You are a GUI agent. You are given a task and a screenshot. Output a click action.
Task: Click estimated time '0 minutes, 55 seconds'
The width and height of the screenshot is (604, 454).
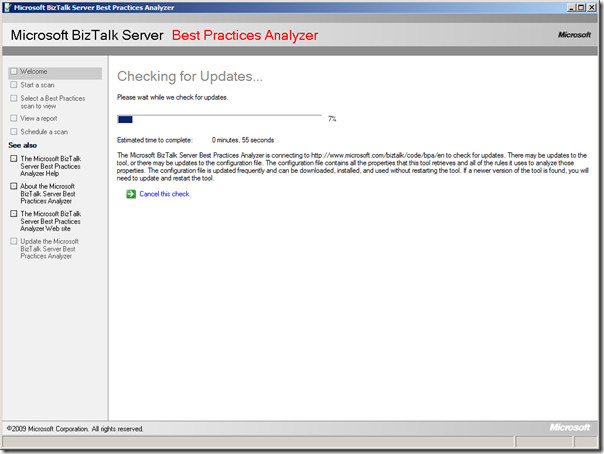click(243, 140)
